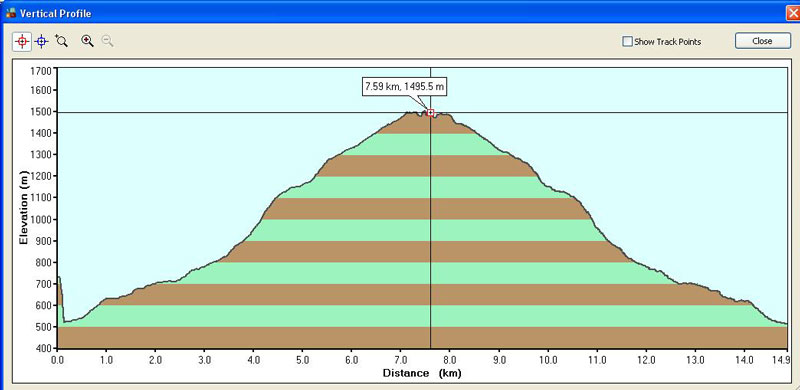Click the 1000 elevation tick label

42,220
